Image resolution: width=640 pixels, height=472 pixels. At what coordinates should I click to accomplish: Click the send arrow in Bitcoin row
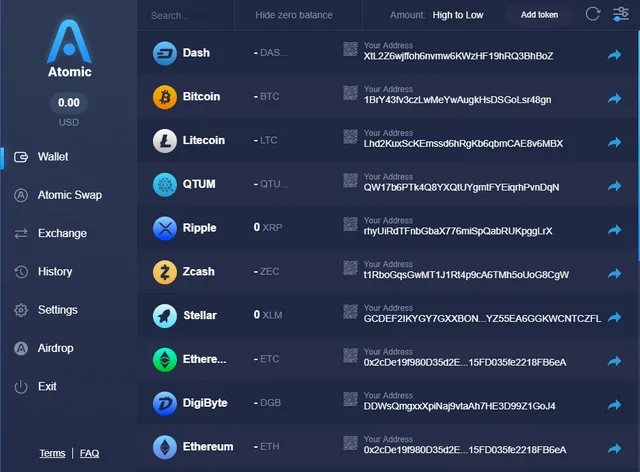pos(614,98)
